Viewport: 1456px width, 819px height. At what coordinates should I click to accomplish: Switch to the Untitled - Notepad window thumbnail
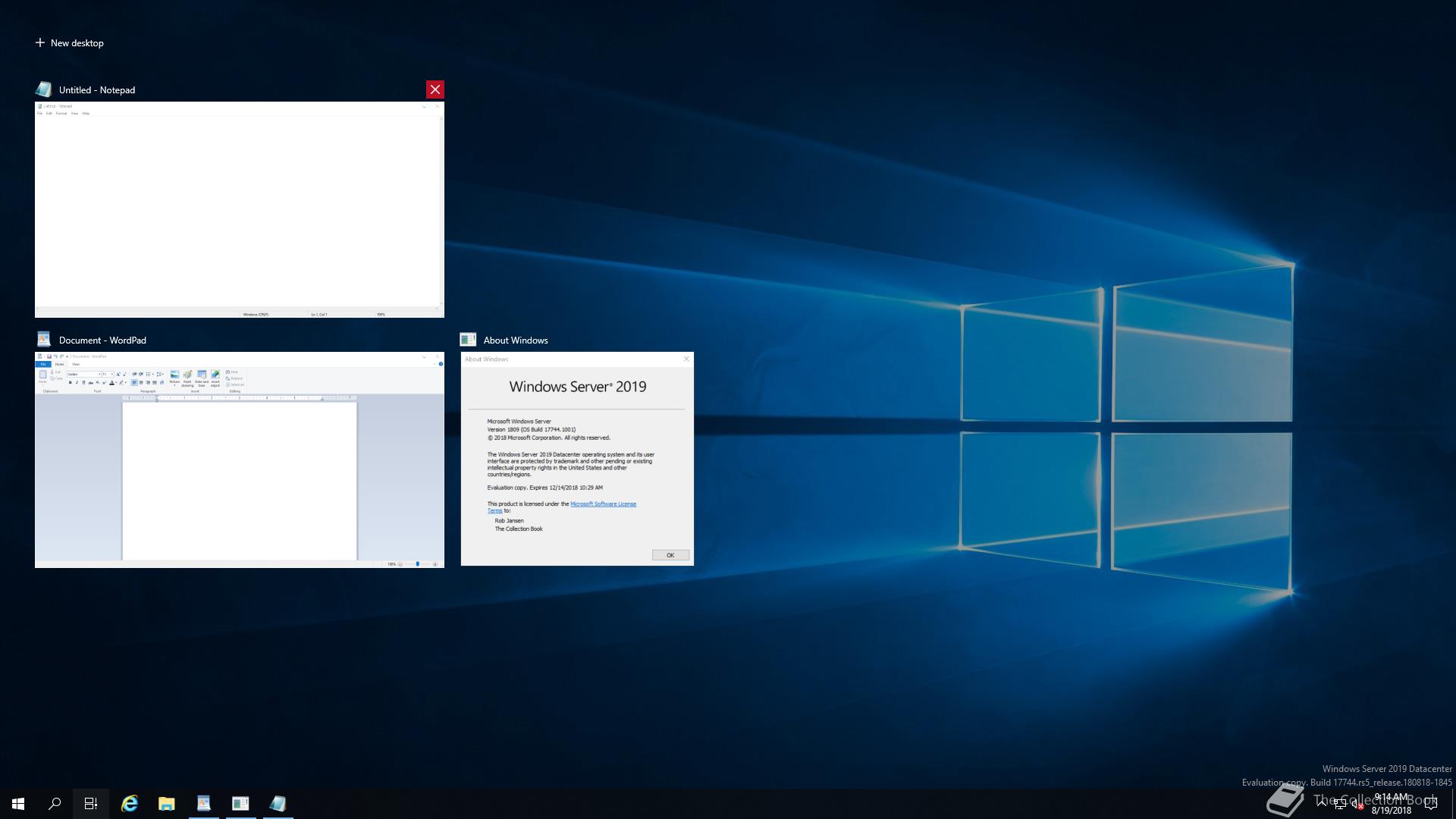(240, 209)
